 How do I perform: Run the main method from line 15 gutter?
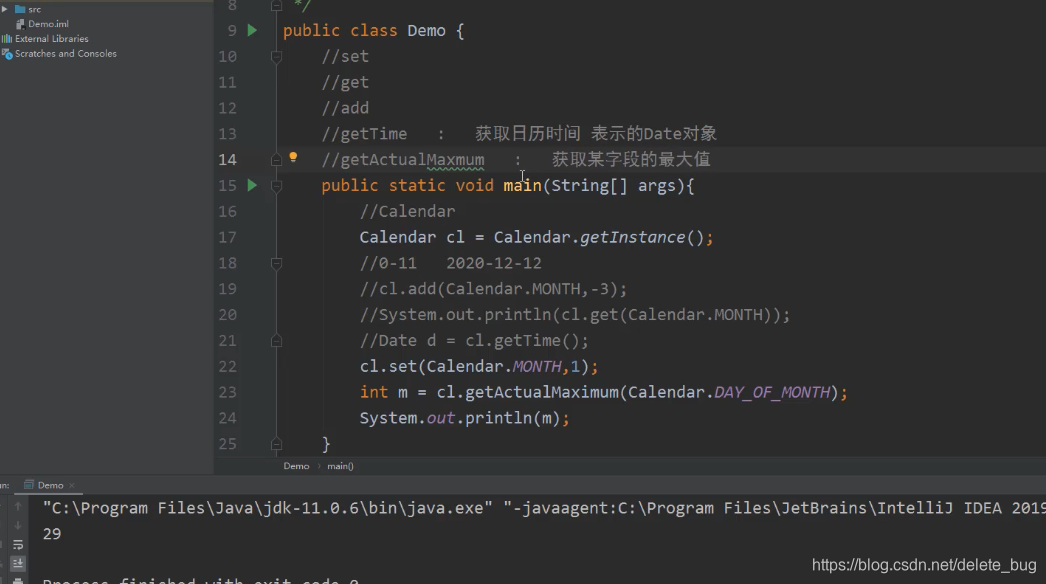[x=252, y=185]
